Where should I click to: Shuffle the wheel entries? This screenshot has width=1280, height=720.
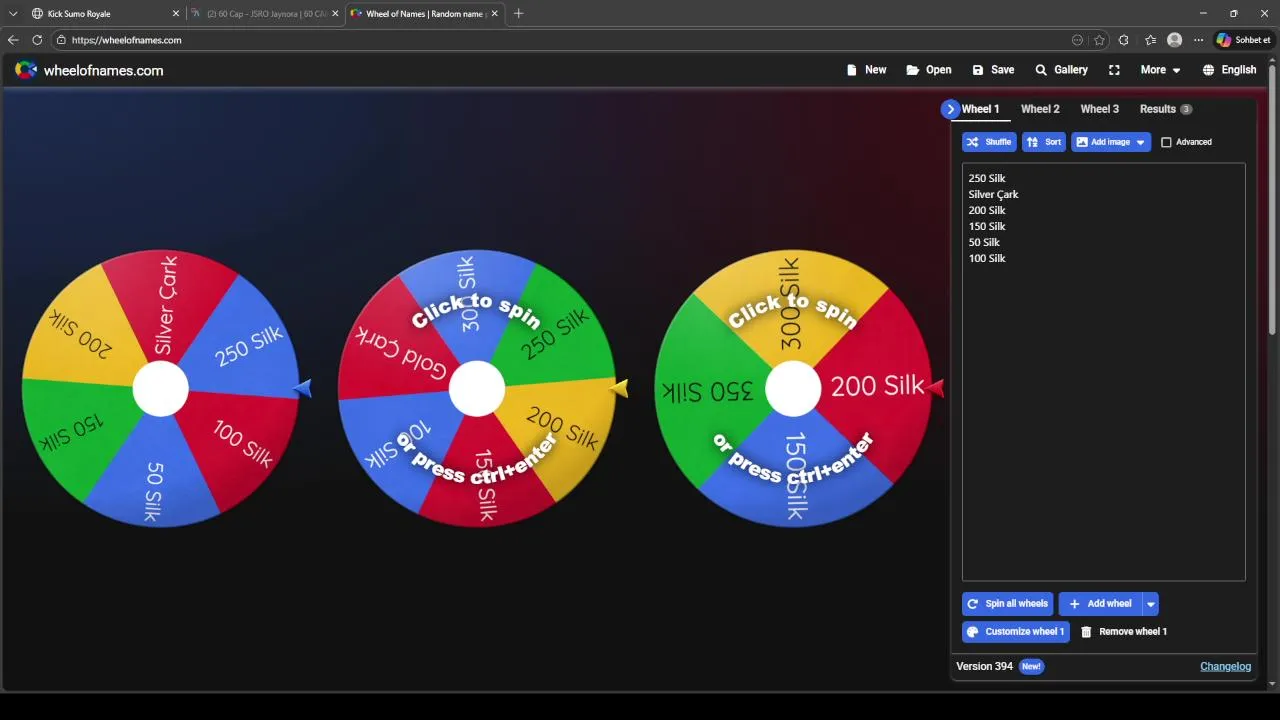coord(989,142)
